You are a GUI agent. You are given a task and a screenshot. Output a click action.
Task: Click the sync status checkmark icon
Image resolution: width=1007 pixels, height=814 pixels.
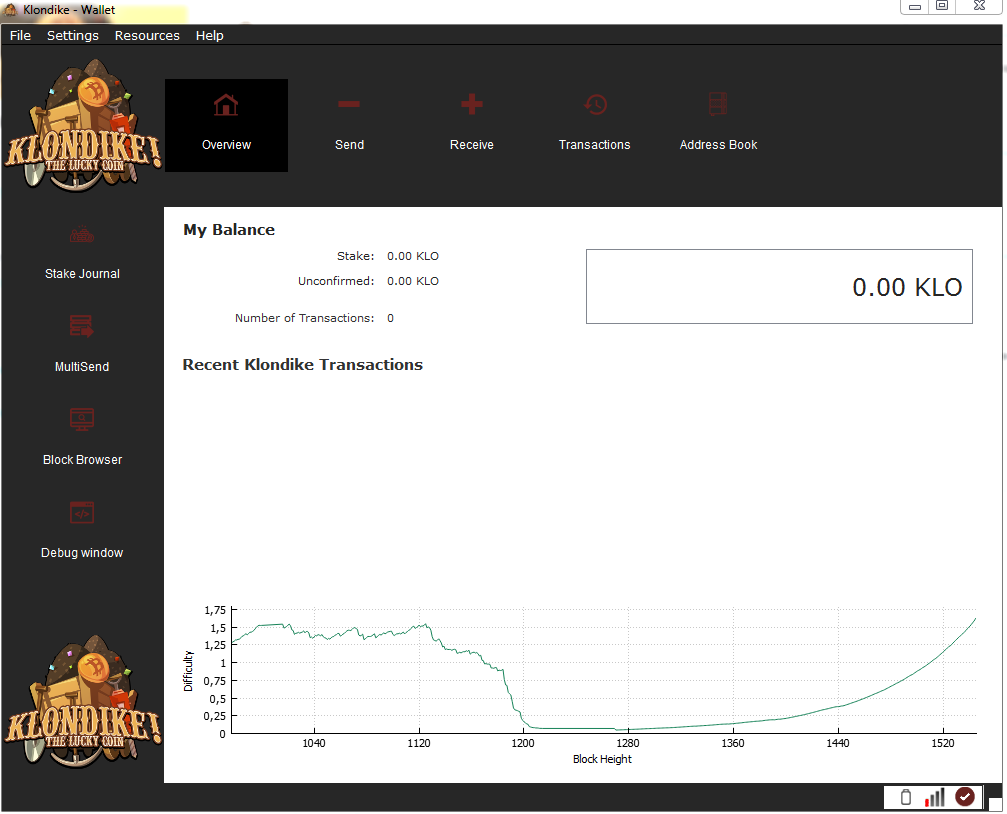[x=965, y=797]
